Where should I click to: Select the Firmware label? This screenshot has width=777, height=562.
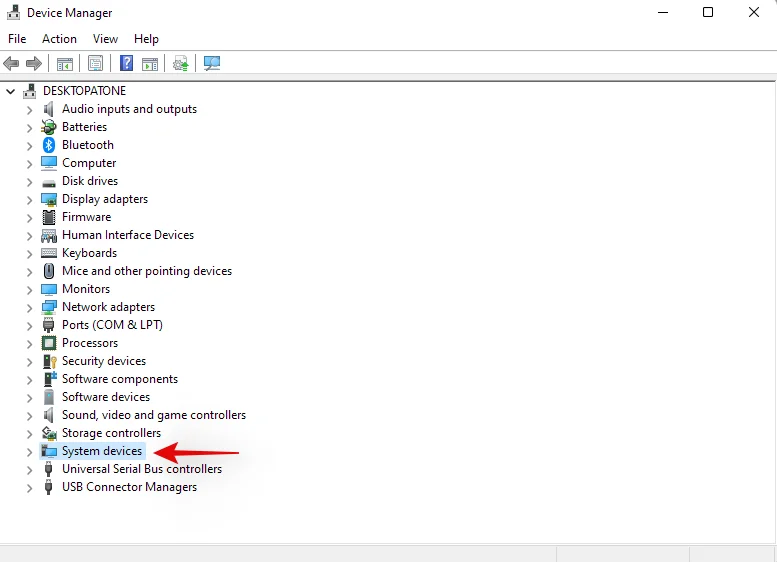click(86, 217)
